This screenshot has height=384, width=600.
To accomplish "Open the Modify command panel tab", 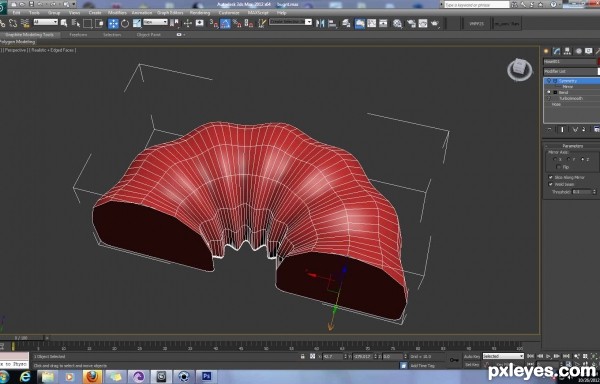I will [557, 51].
